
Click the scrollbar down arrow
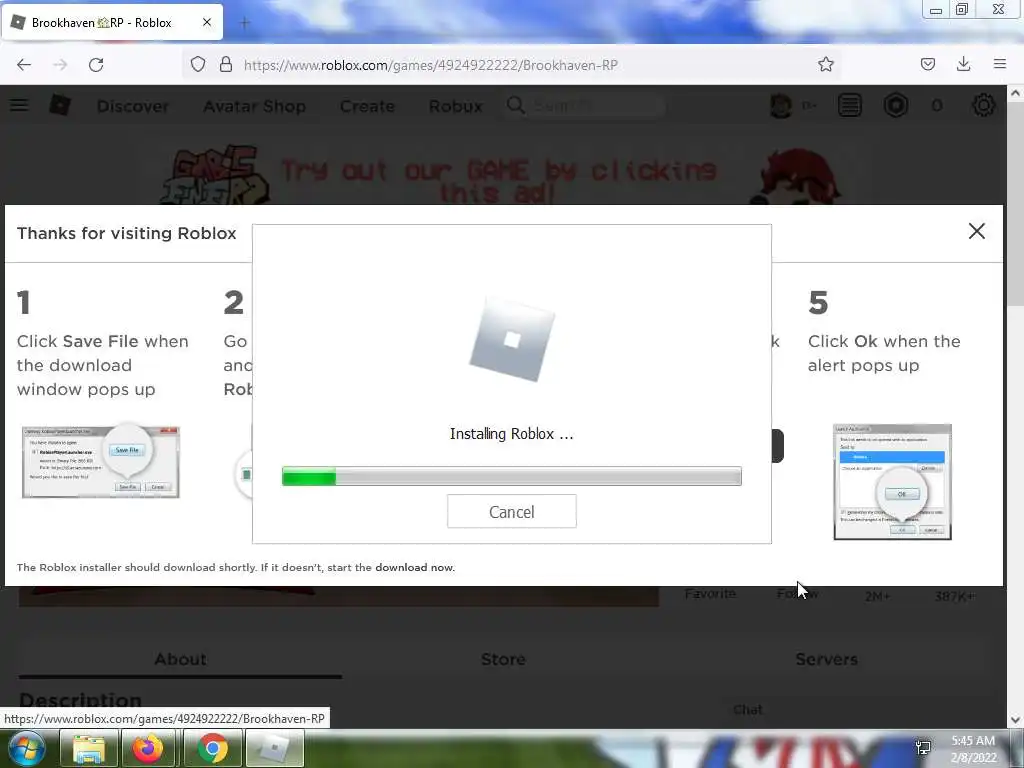1015,720
